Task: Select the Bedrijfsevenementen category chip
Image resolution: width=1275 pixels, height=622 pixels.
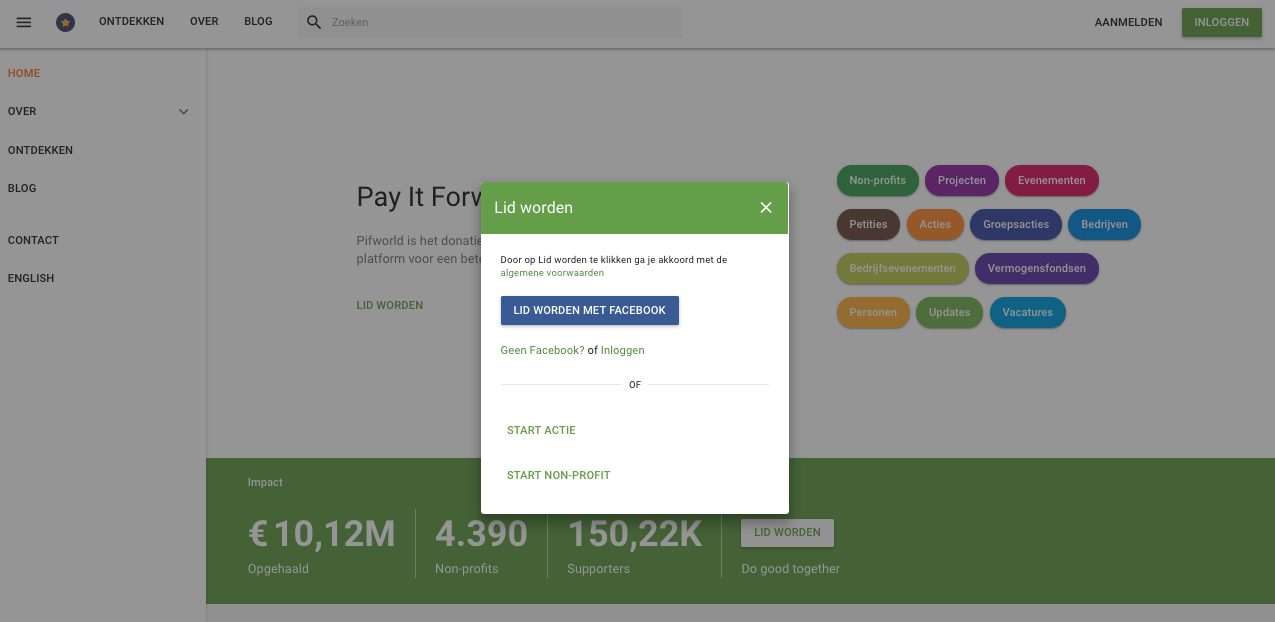Action: (903, 268)
